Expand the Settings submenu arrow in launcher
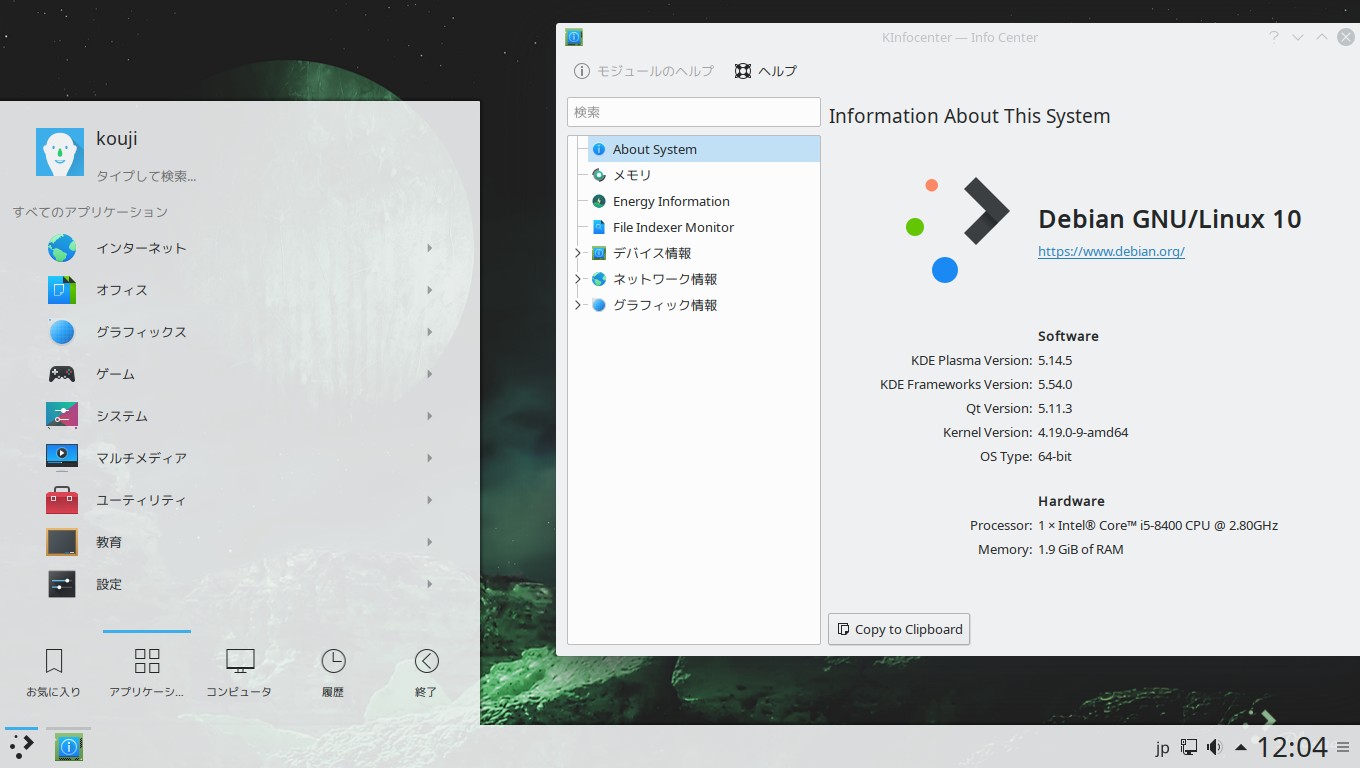This screenshot has width=1360, height=768. [x=429, y=584]
